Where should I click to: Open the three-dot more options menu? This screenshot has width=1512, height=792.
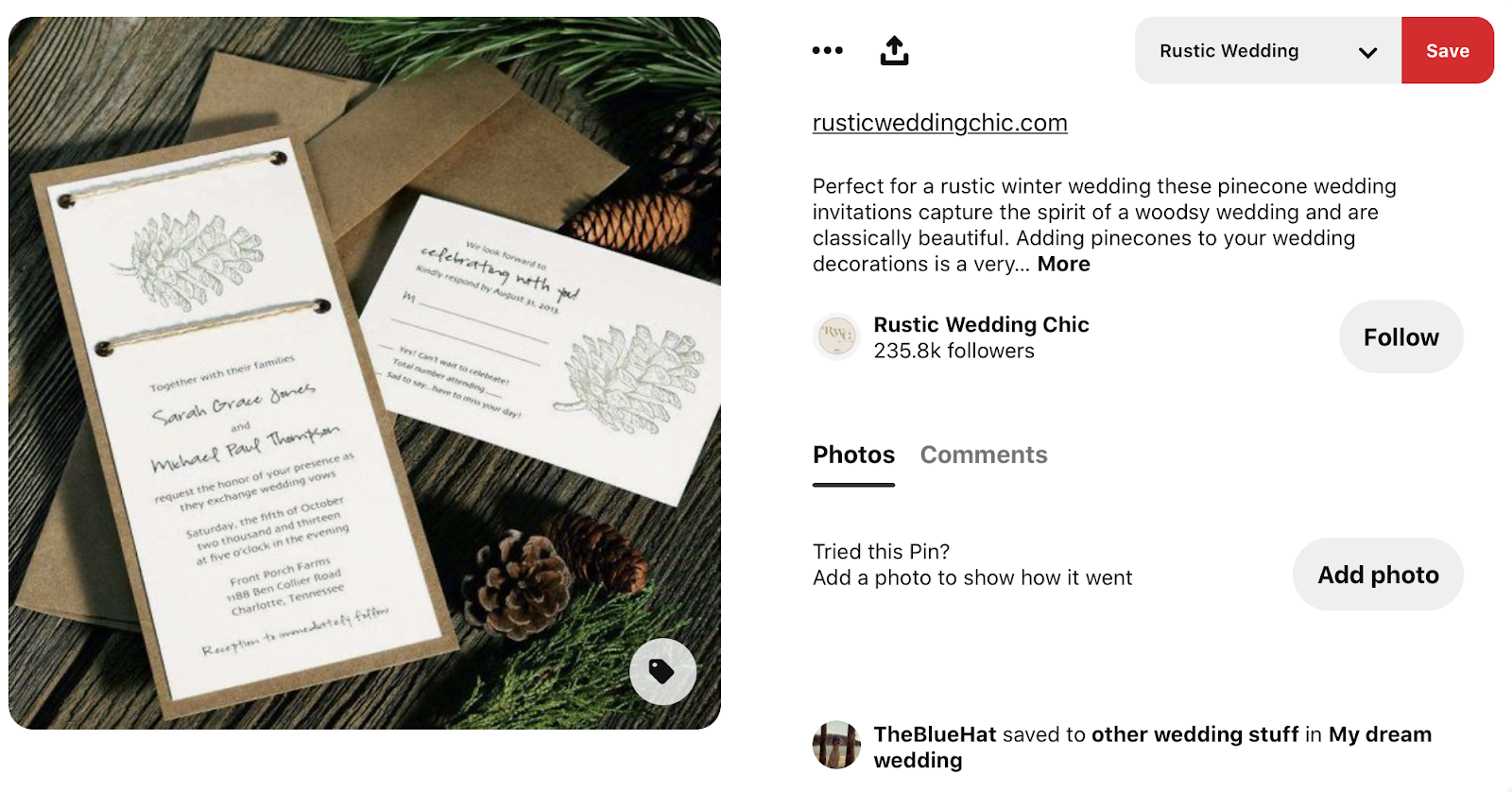coord(827,50)
